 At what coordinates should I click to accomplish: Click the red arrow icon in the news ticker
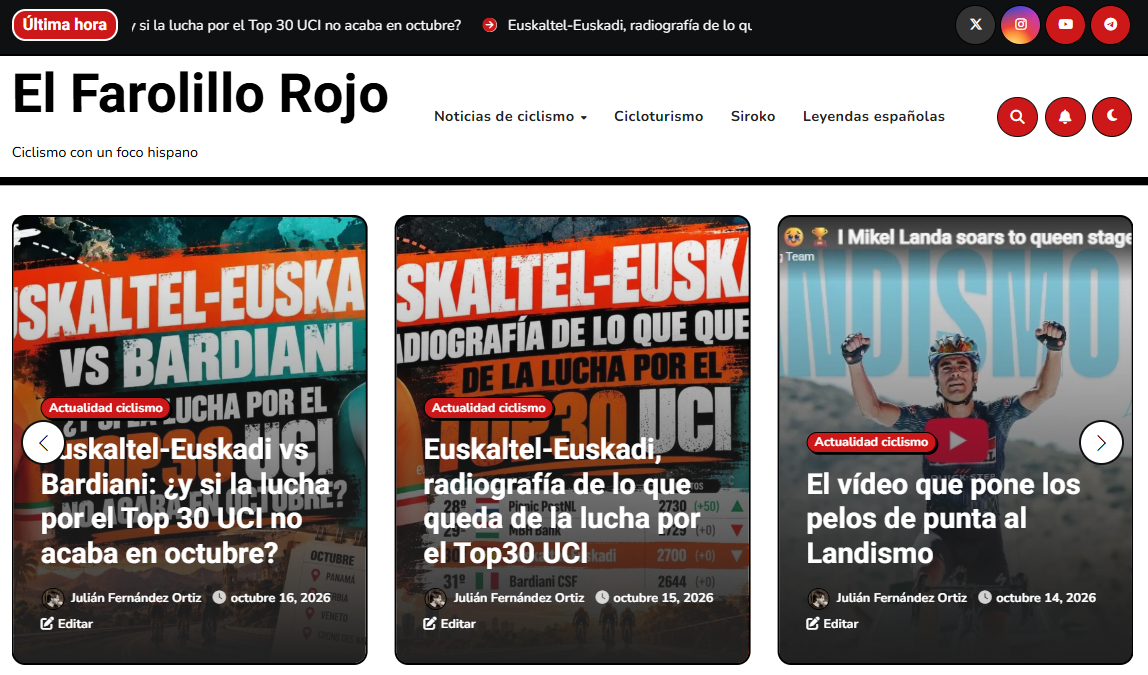click(x=490, y=25)
